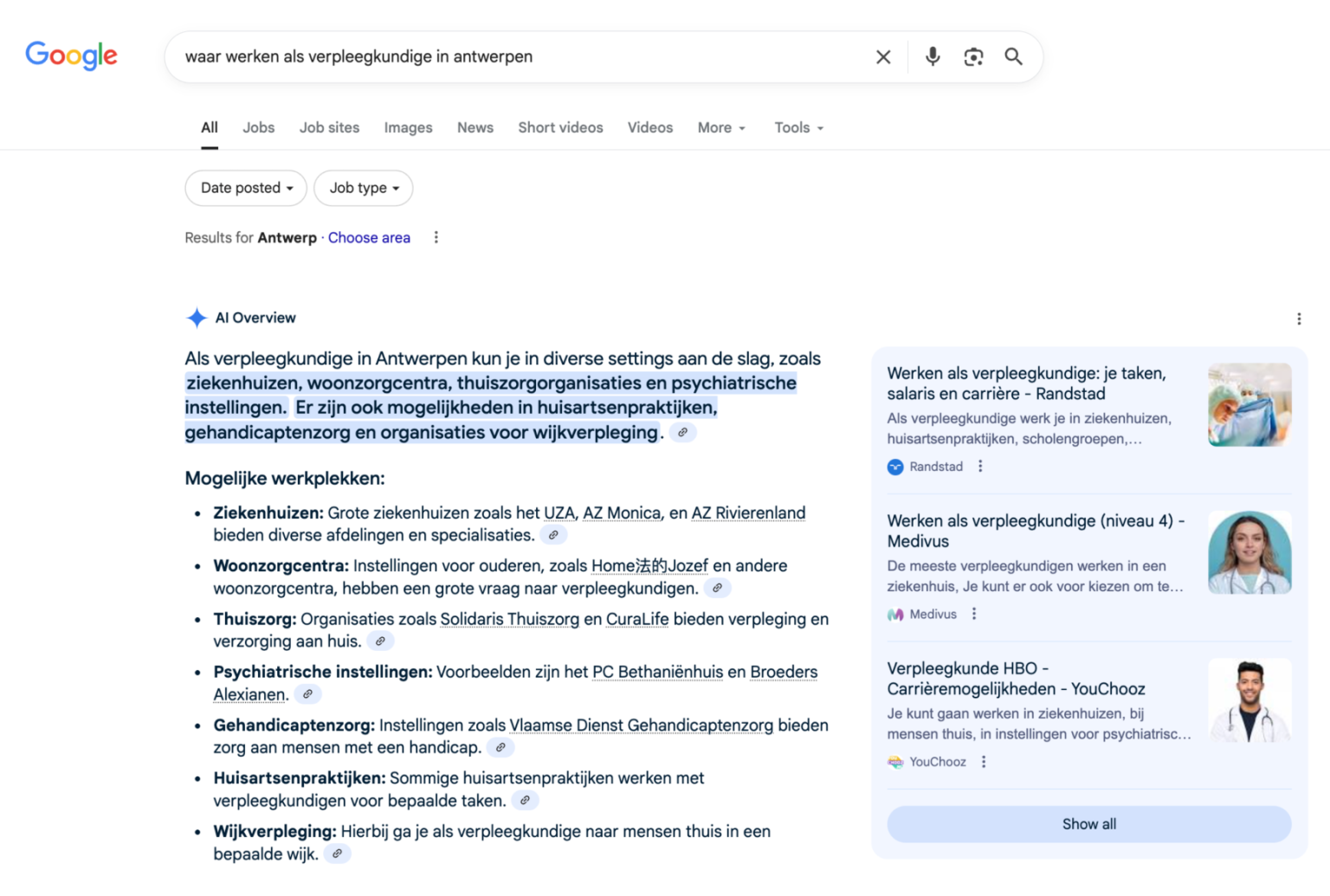Open Search by image camera icon

pos(973,57)
